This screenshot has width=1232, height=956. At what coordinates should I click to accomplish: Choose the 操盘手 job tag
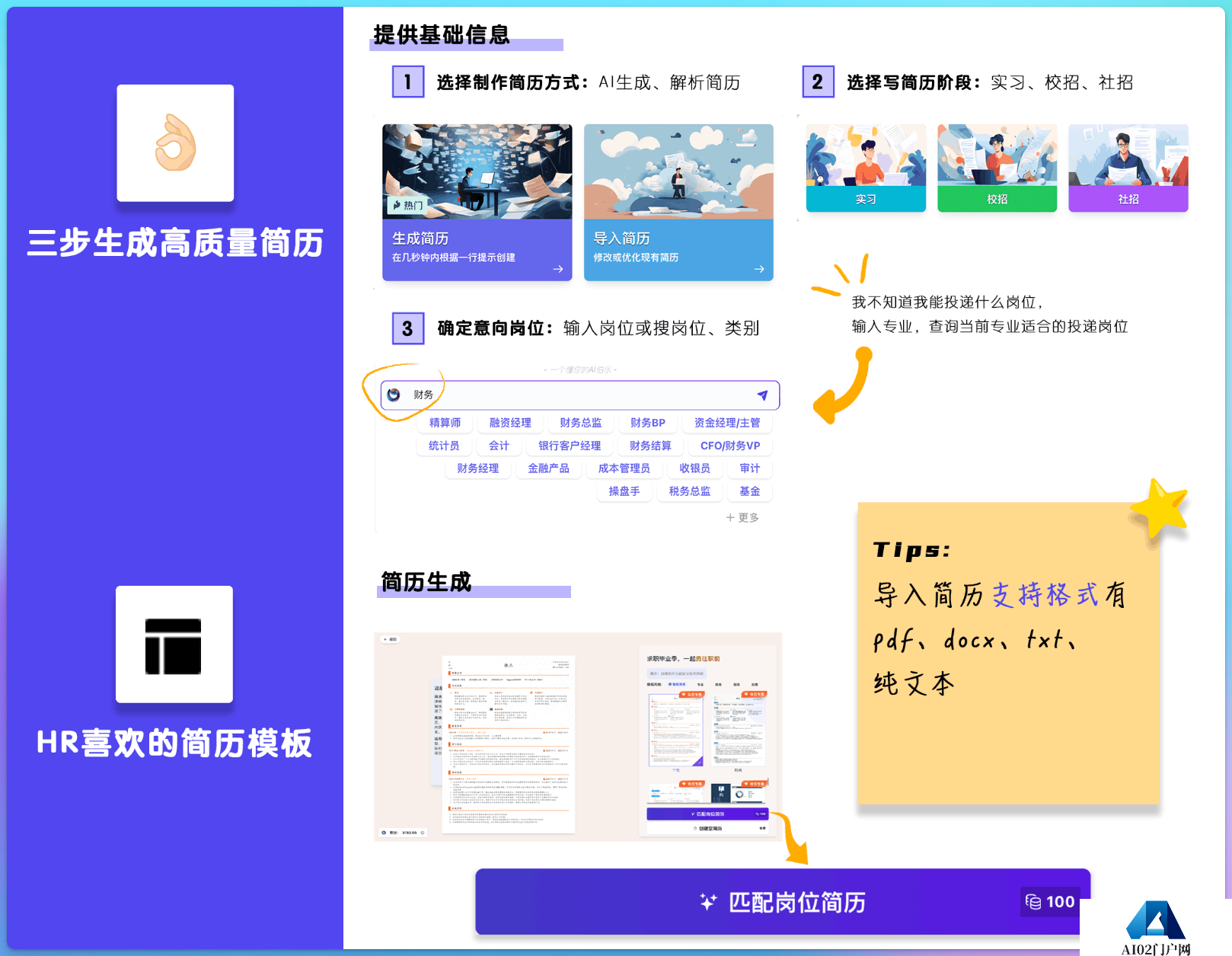coord(624,491)
